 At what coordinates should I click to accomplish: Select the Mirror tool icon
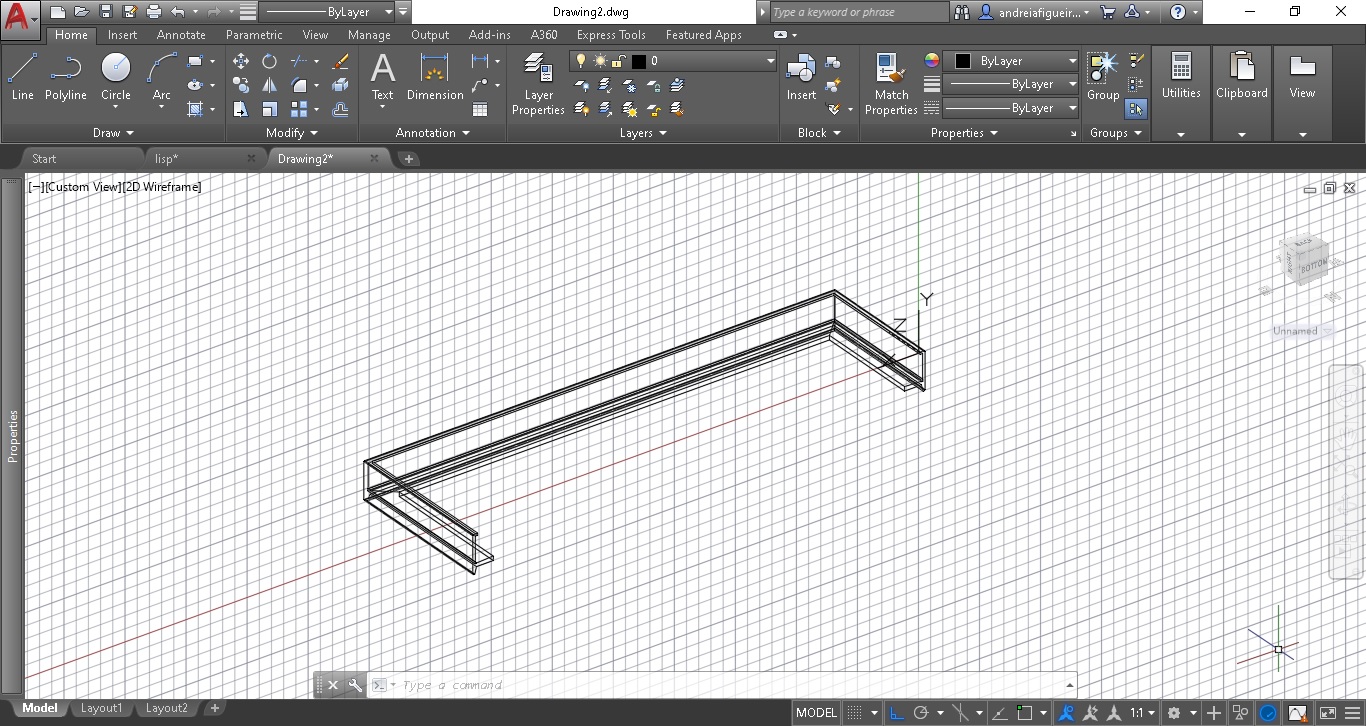[269, 85]
